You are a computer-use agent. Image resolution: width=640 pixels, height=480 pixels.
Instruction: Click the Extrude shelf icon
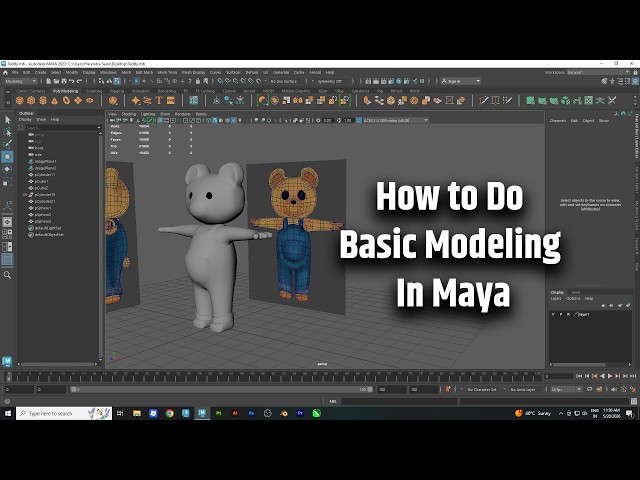tap(367, 100)
